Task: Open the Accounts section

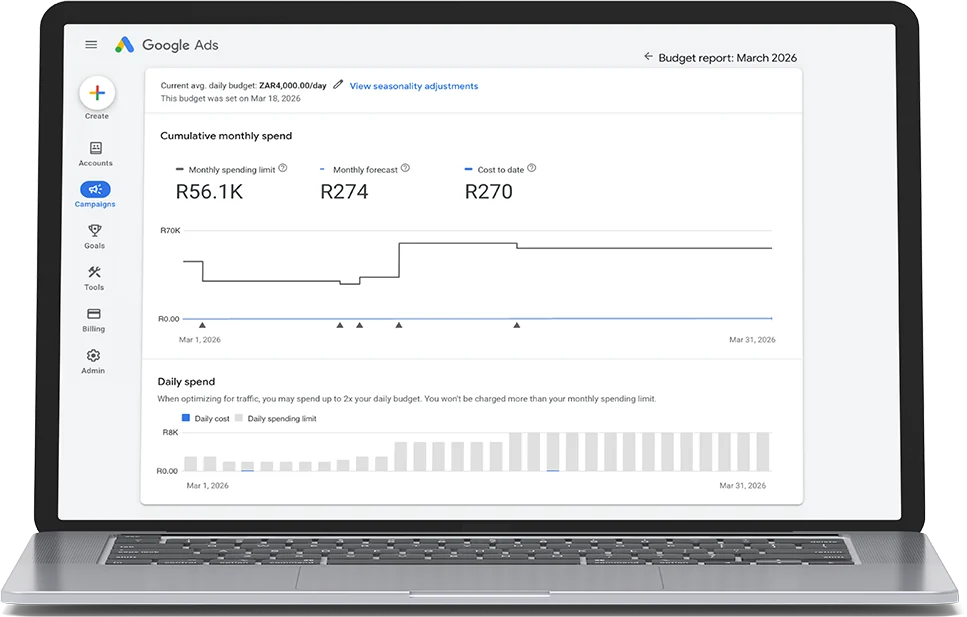Action: click(x=96, y=153)
